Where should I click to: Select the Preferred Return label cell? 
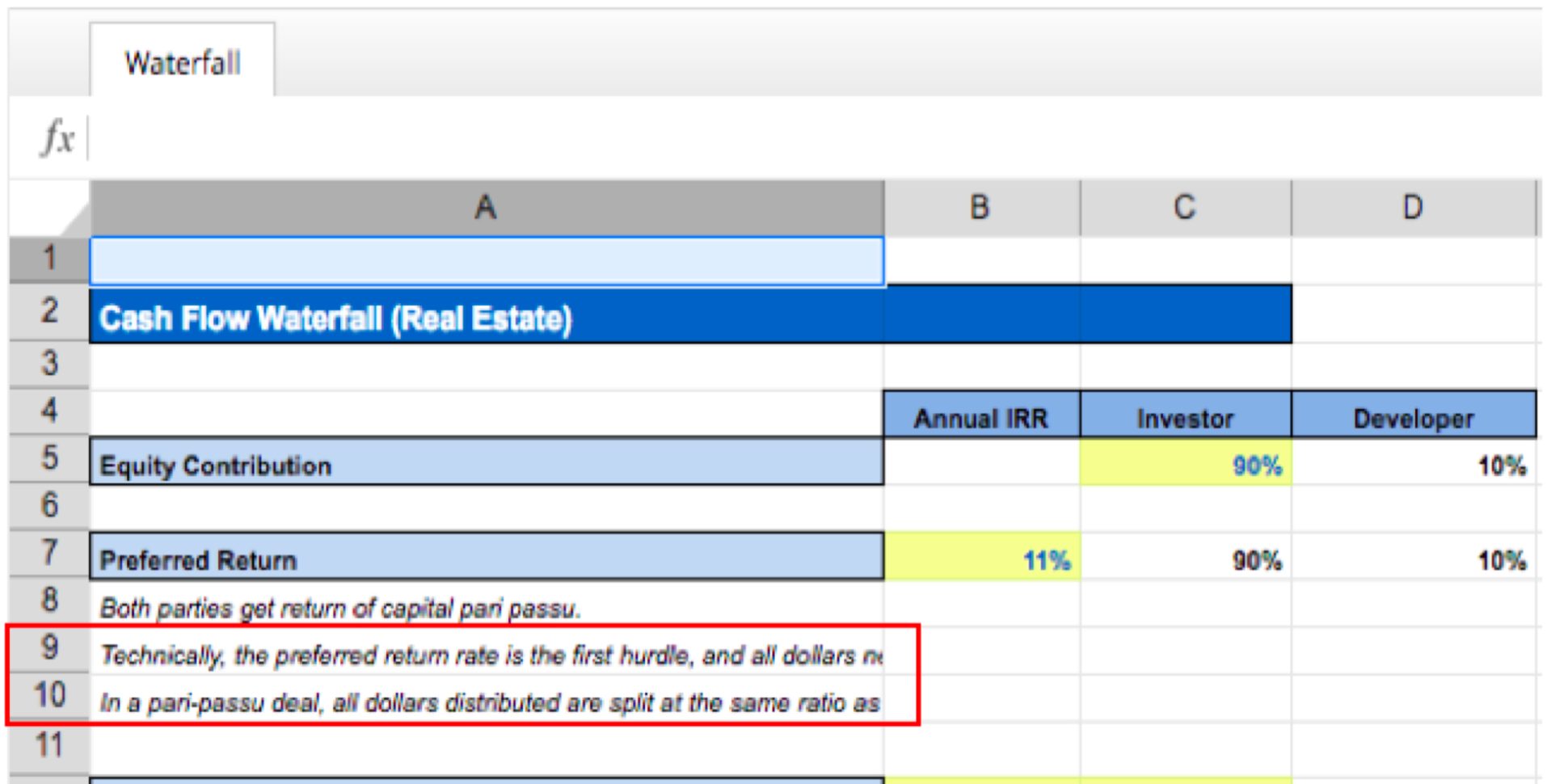[485, 558]
